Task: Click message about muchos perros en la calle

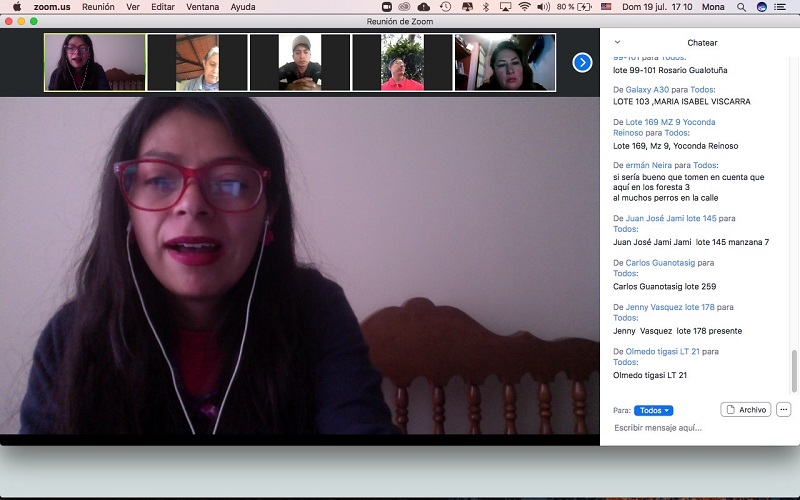Action: click(x=688, y=187)
